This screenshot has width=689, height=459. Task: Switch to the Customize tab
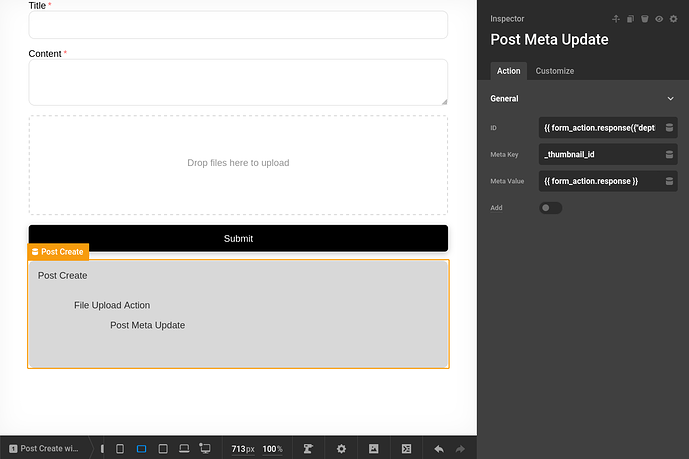tap(554, 71)
